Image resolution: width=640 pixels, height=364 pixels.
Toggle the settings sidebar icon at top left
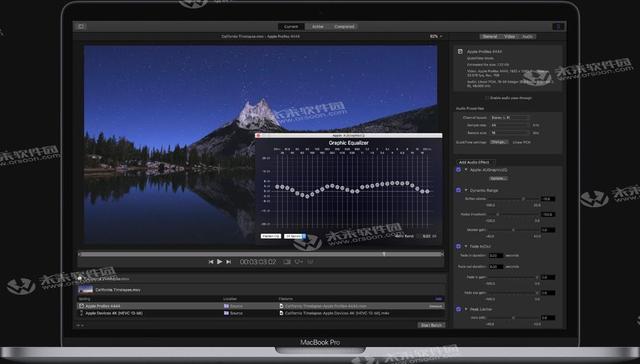81,27
